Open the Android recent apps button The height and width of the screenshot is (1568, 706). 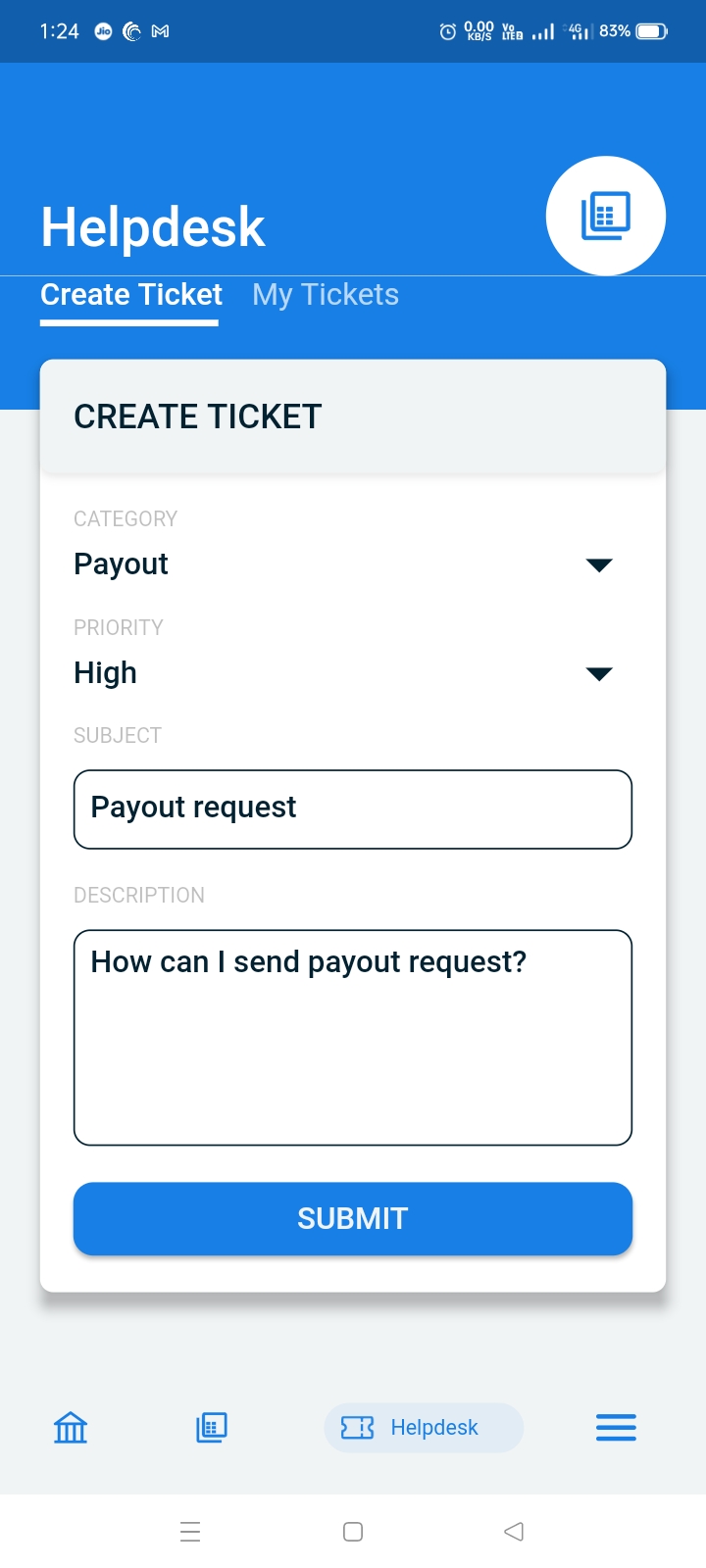190,1532
